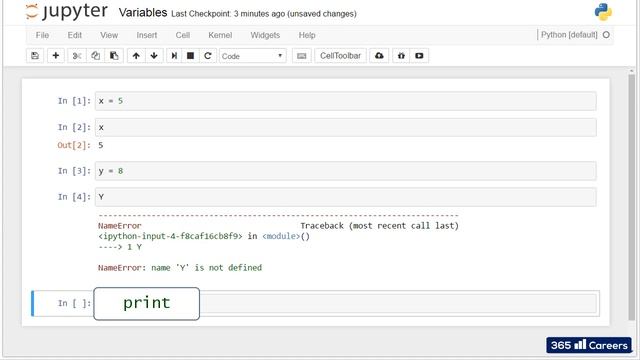Viewport: 640px width, 360px height.
Task: Open the Help menu
Action: 307,35
